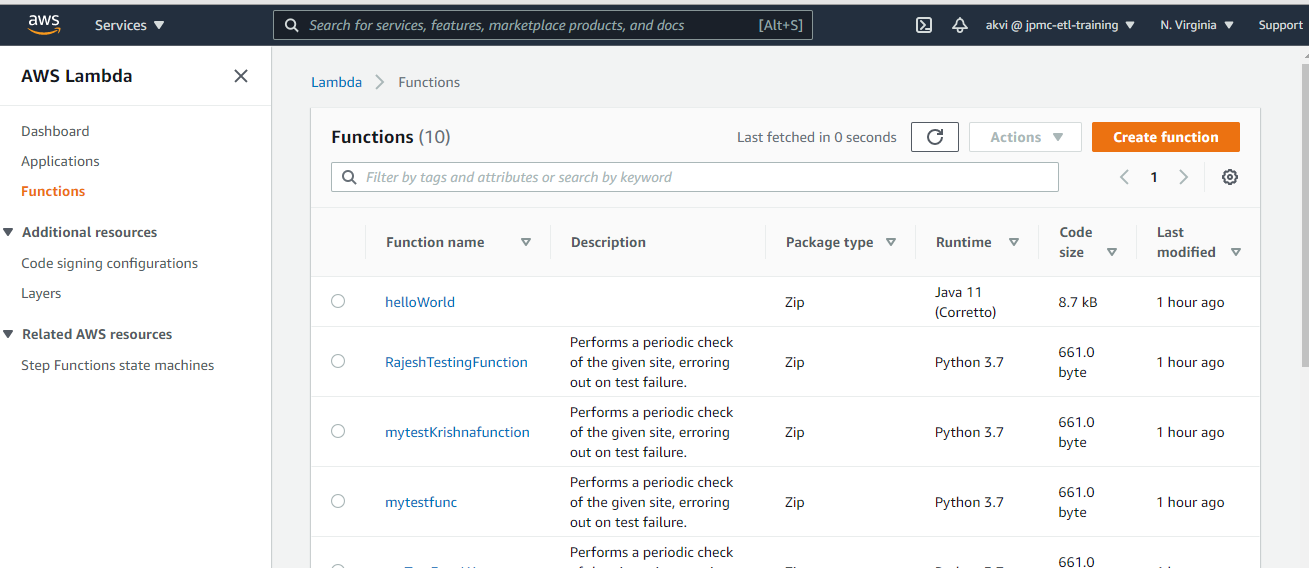Open Dashboard in the sidebar
The width and height of the screenshot is (1309, 568).
click(55, 131)
